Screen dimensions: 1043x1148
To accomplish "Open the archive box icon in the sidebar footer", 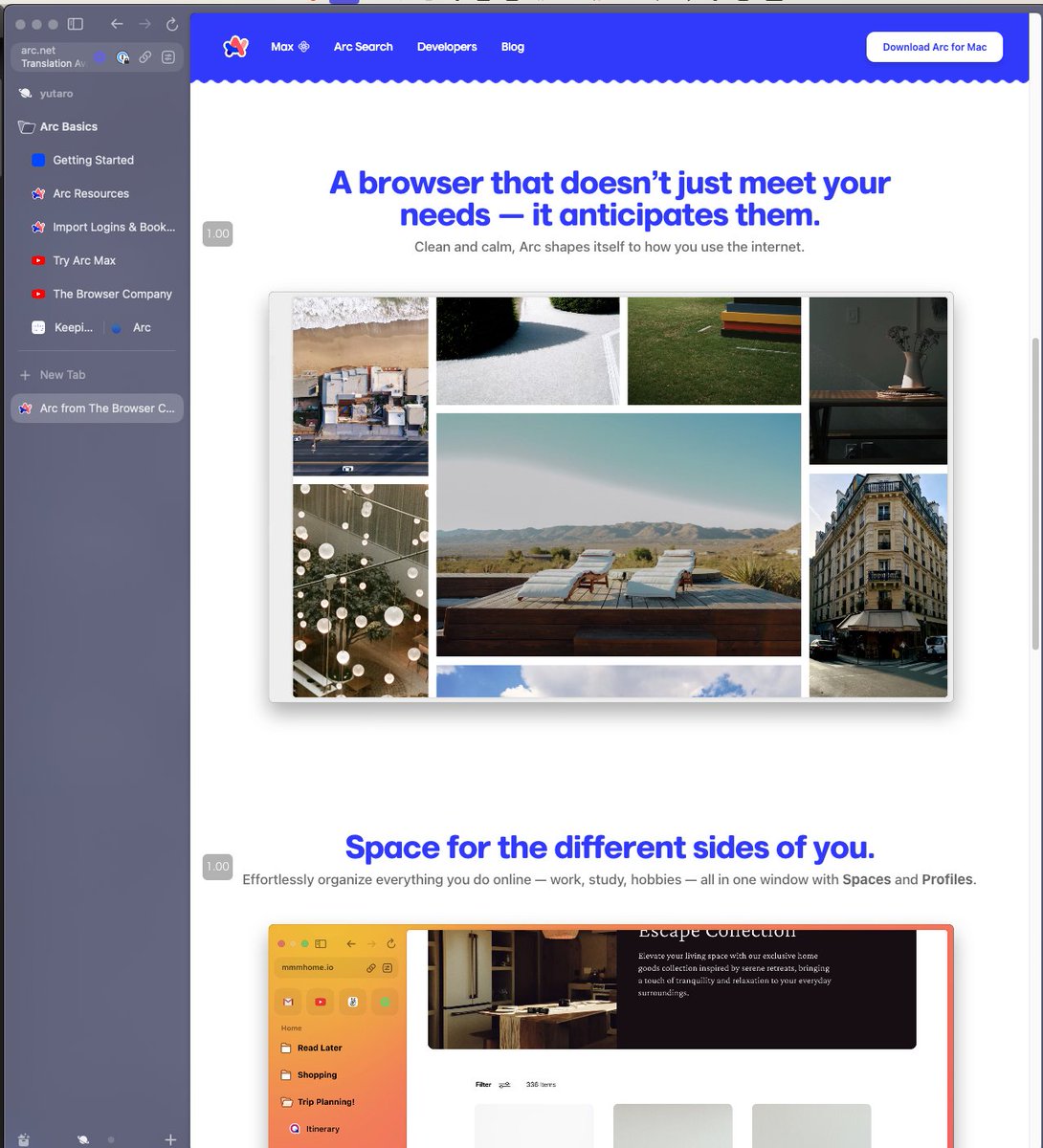I will [x=24, y=1139].
